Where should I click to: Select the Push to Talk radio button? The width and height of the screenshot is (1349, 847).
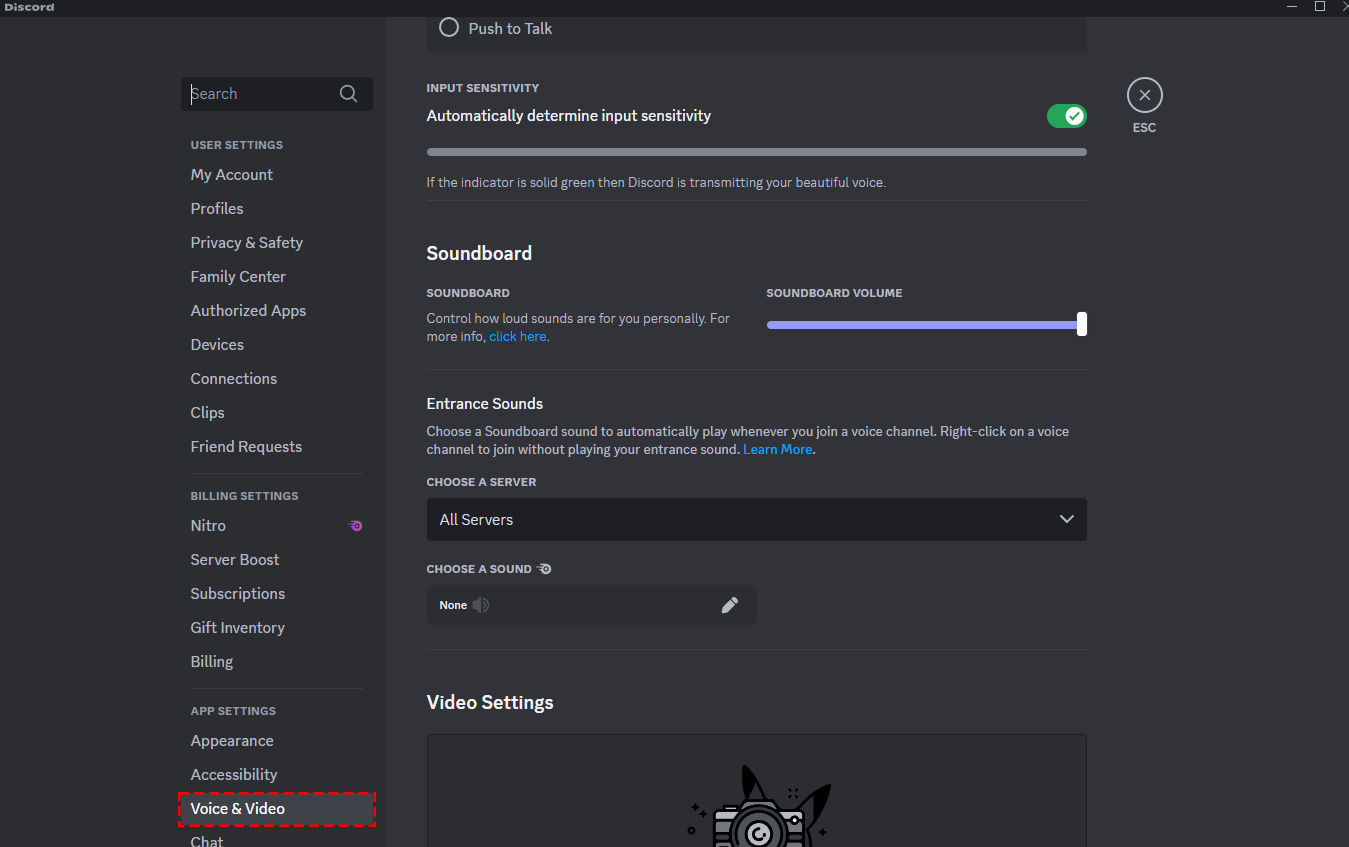[x=448, y=27]
